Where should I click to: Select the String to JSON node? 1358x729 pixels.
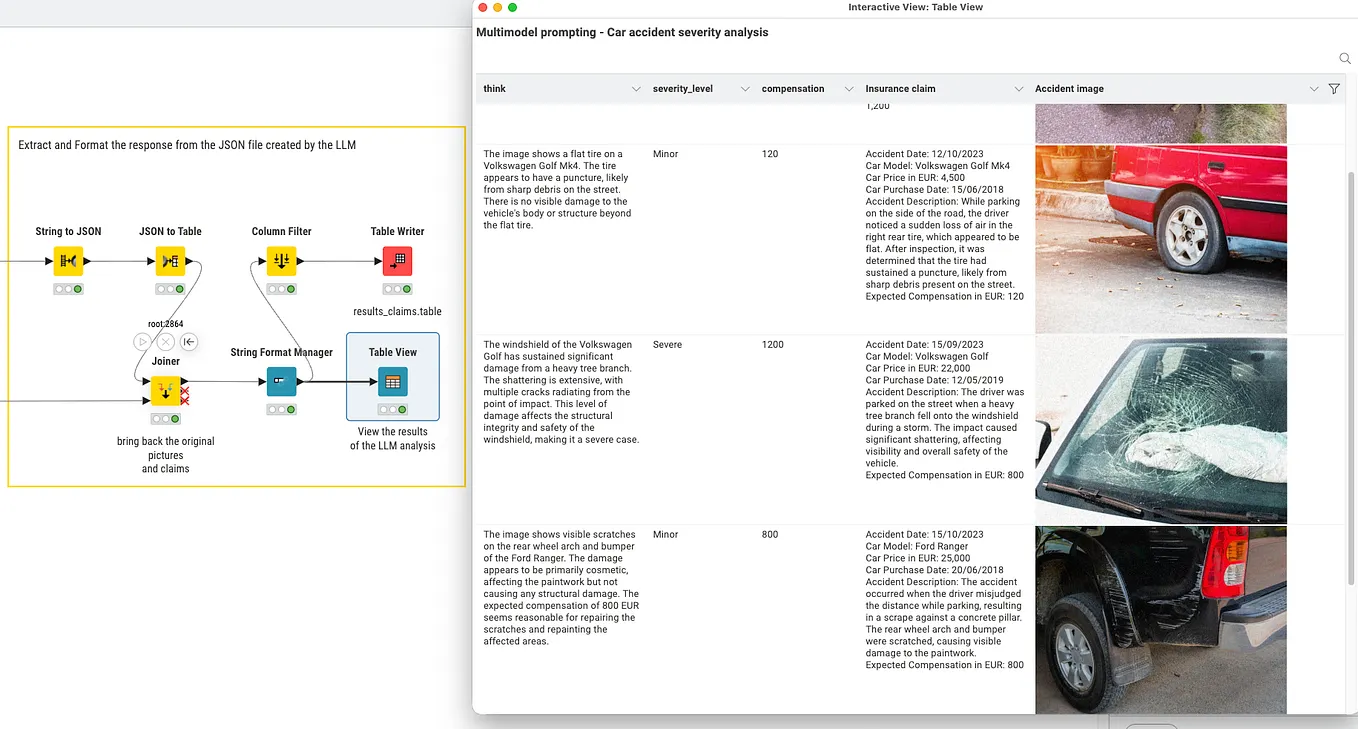coord(67,260)
